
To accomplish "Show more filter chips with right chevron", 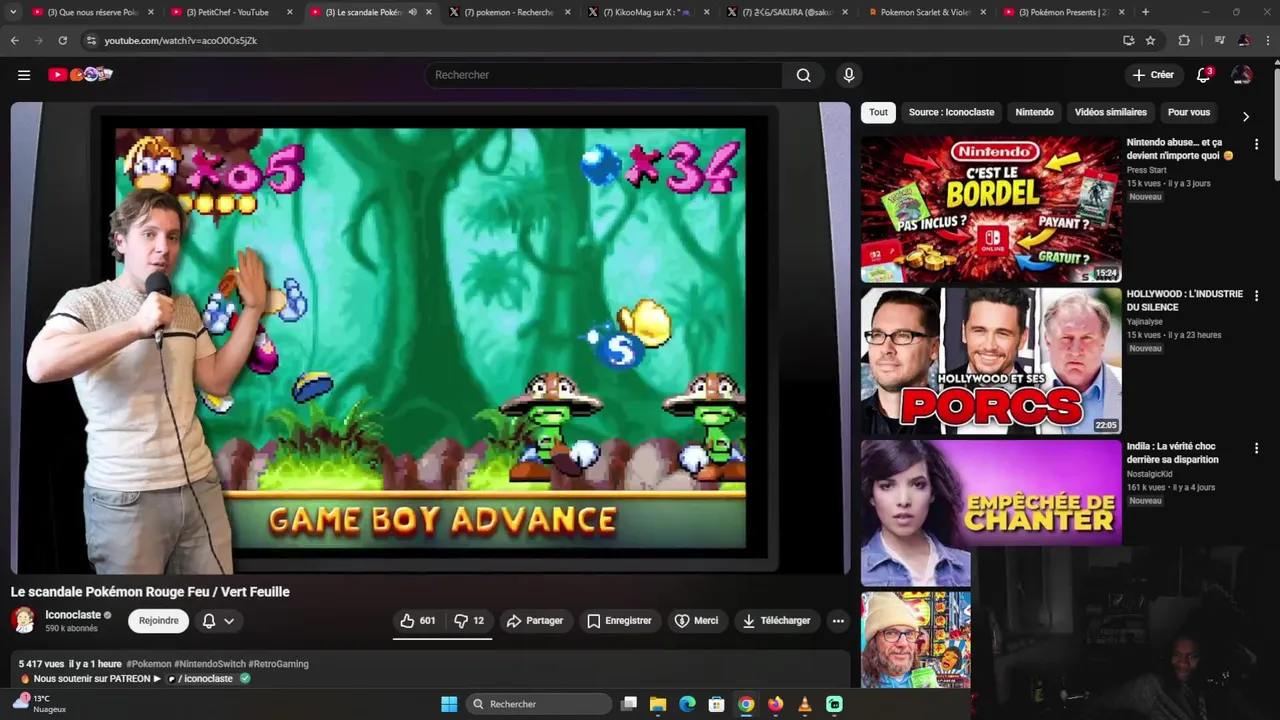I will coord(1245,116).
